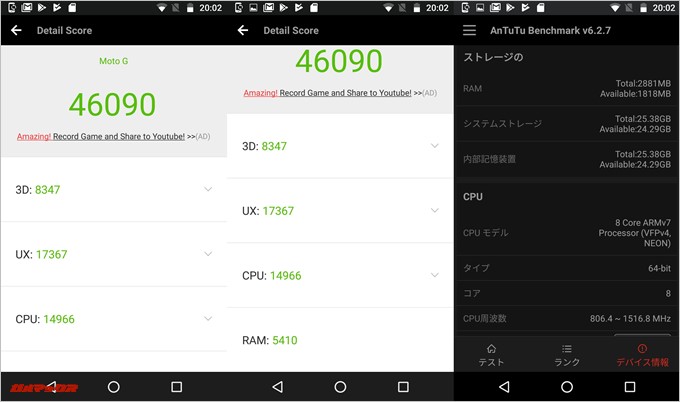Tap the house icon of the テスト tab

point(491,349)
